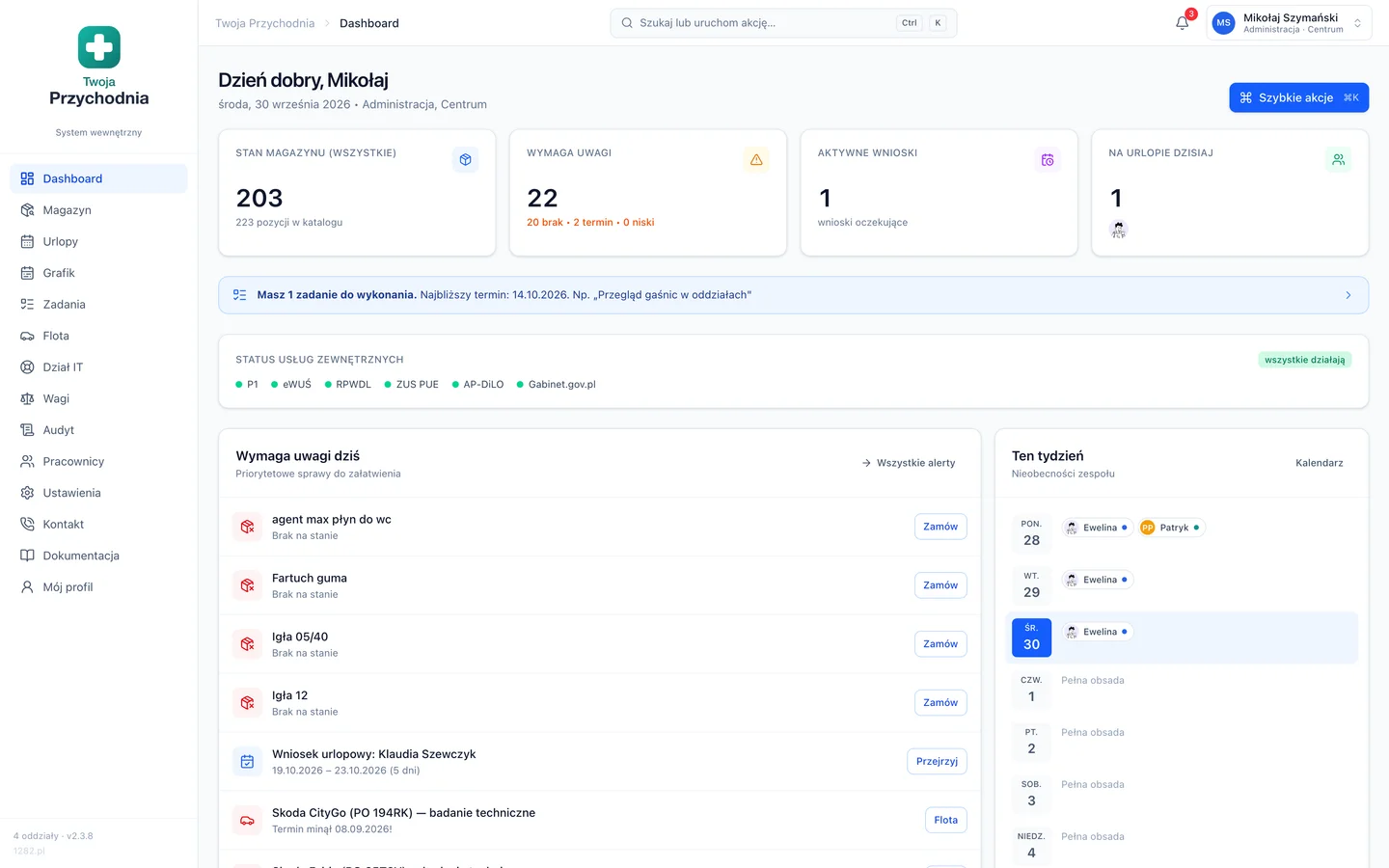Click Przejrzyj for Klaudia Szewczyk's request

click(x=938, y=762)
